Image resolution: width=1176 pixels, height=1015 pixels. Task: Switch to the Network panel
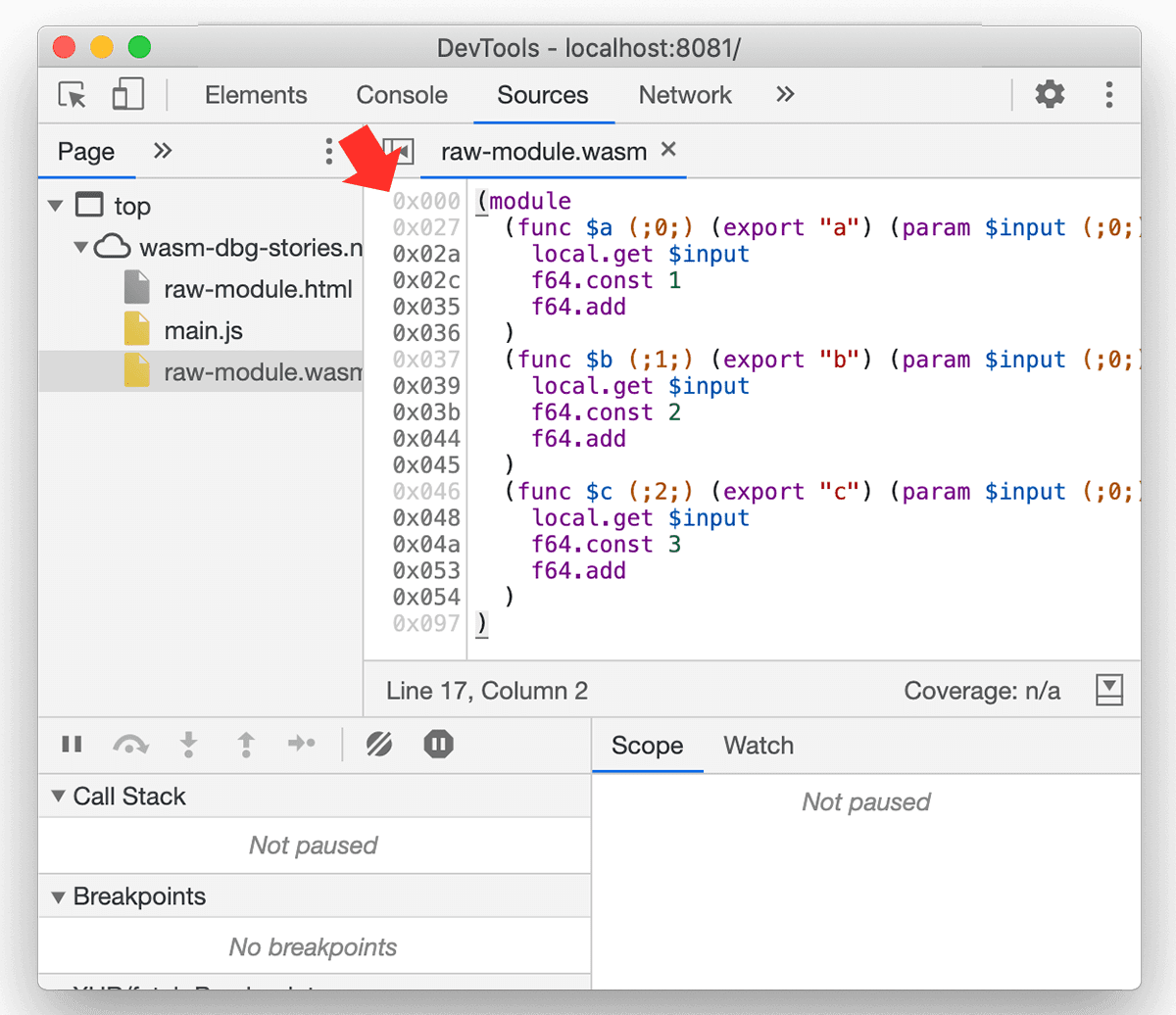coord(684,95)
